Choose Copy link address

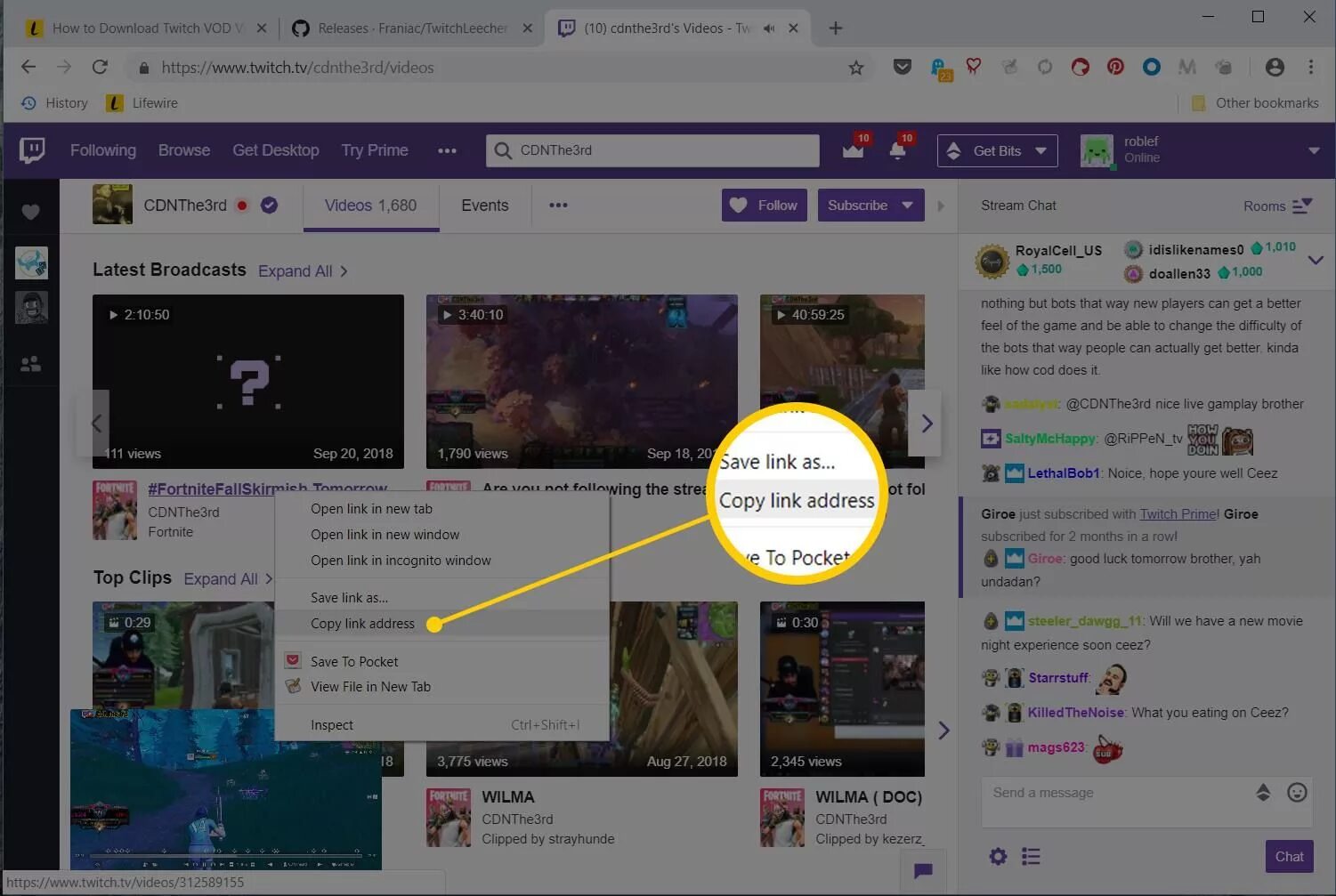coord(441,624)
